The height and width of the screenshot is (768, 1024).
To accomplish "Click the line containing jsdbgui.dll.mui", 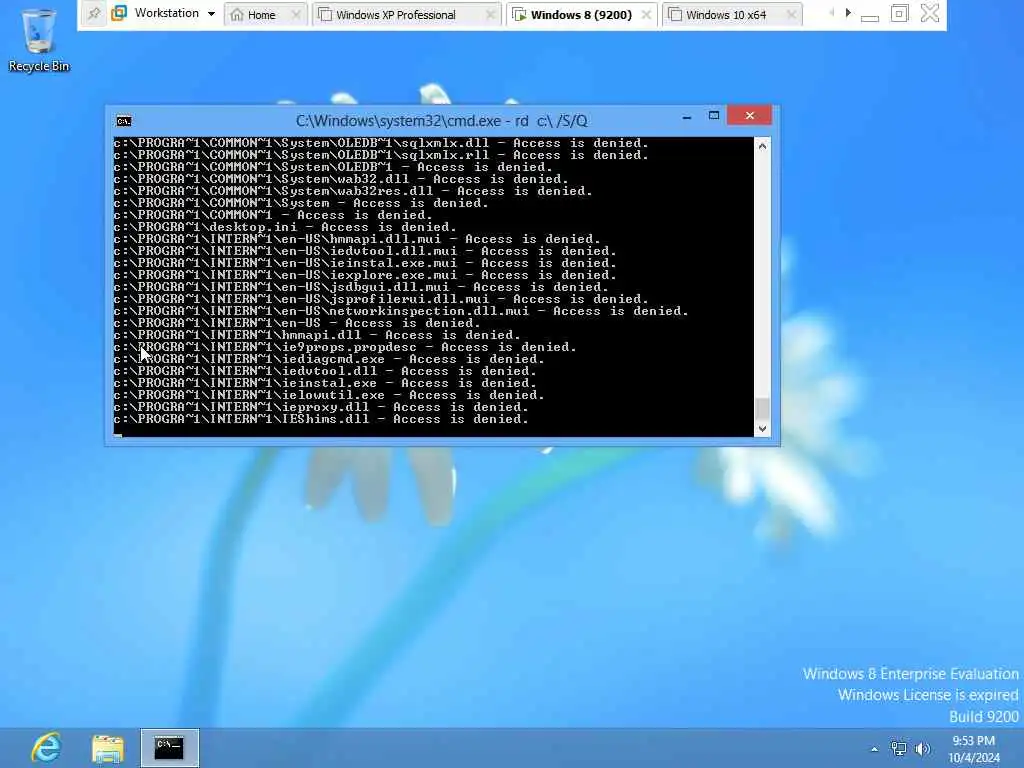I will tap(360, 287).
